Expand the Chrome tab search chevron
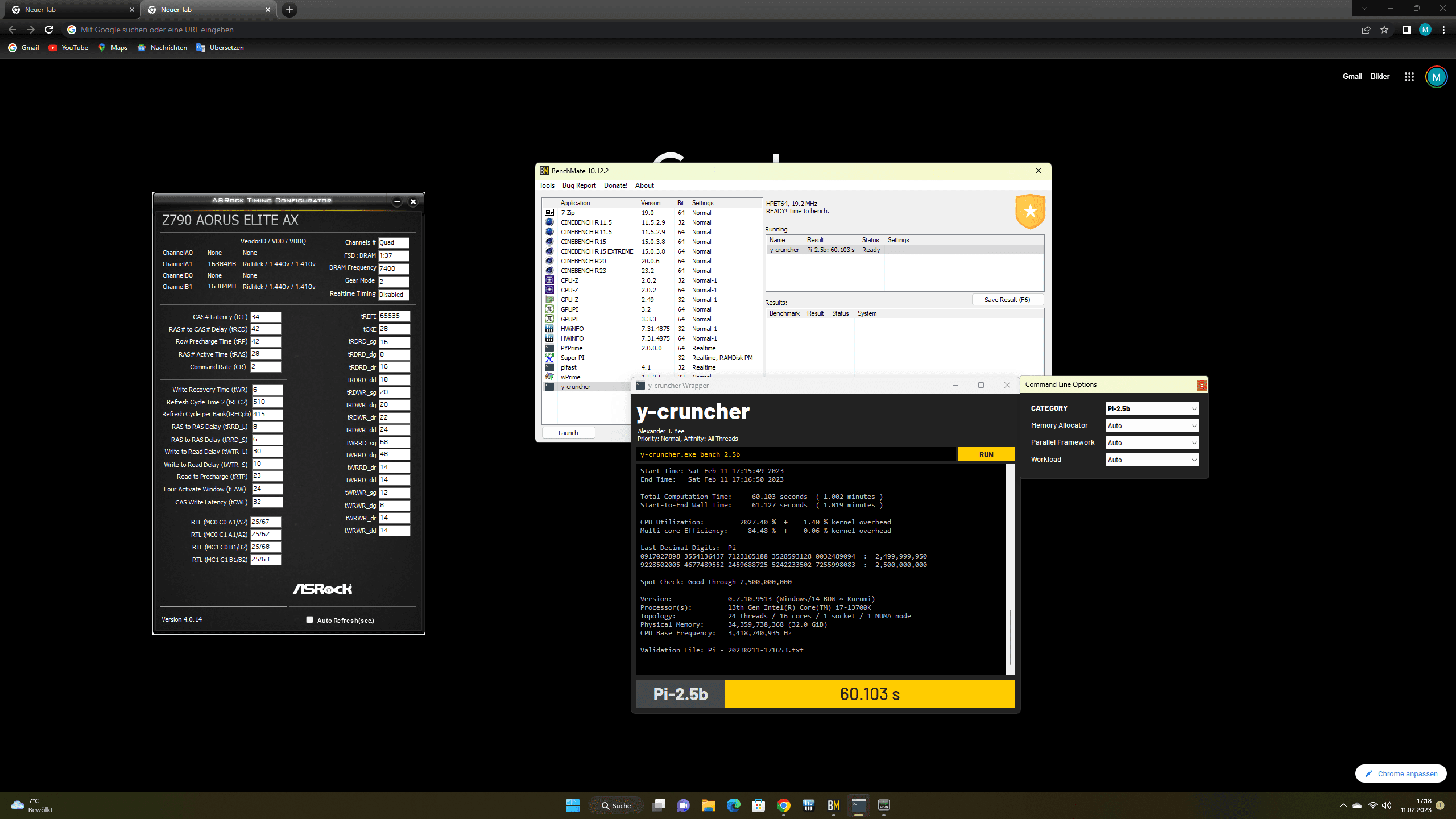This screenshot has height=819, width=1456. pos(1364,9)
